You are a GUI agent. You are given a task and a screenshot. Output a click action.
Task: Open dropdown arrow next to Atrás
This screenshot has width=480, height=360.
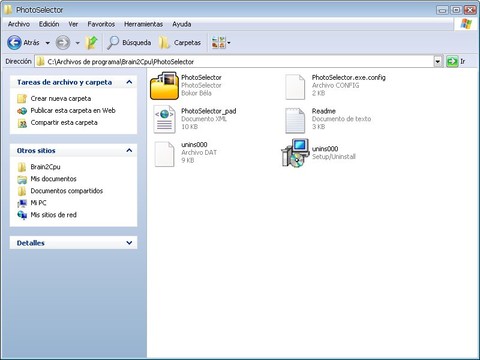click(x=47, y=43)
